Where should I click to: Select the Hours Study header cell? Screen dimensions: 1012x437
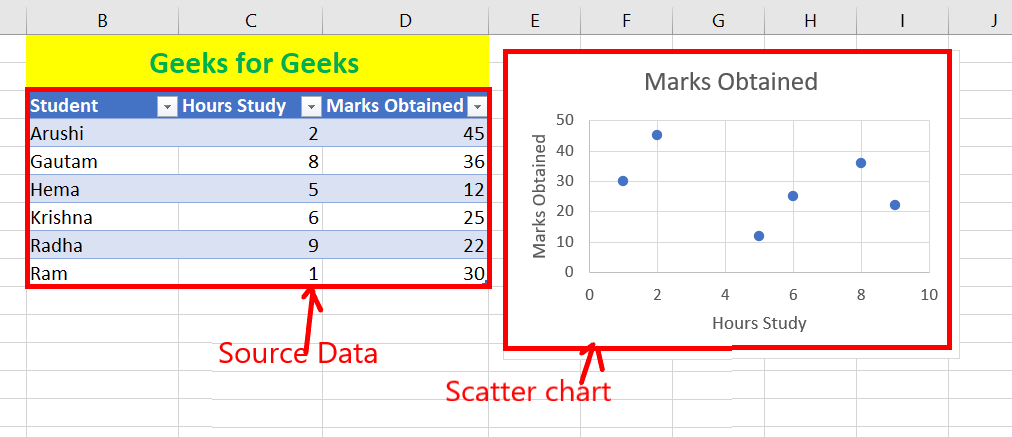[x=250, y=106]
